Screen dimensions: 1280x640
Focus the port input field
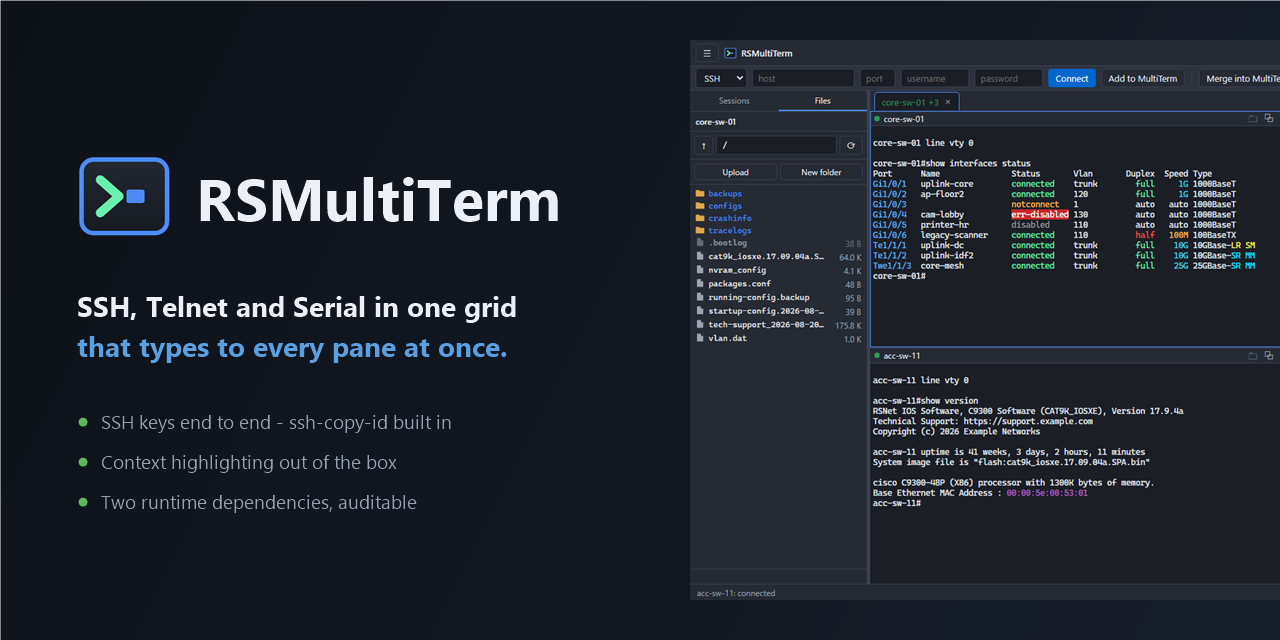click(877, 78)
